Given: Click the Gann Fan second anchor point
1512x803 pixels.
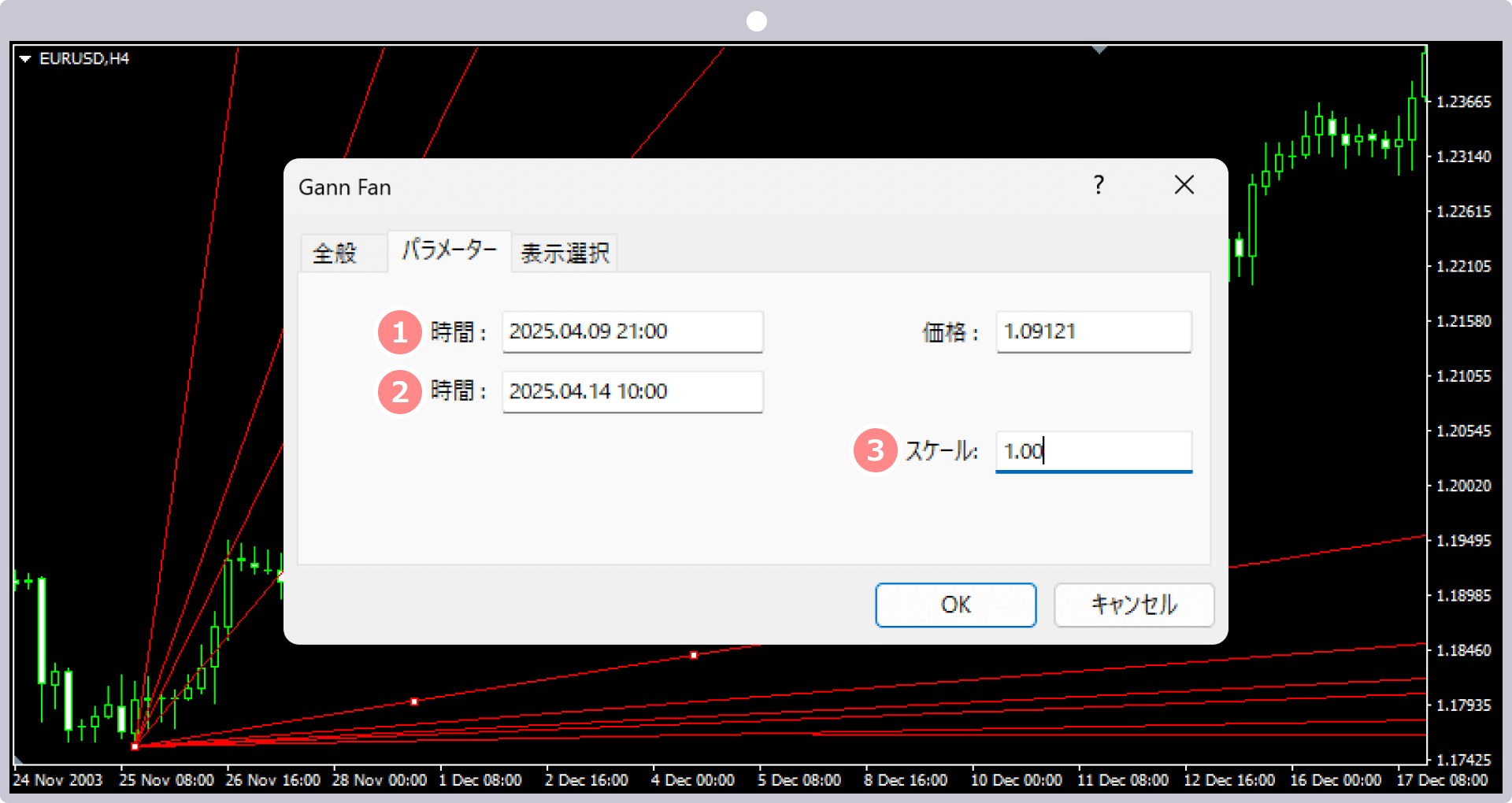Looking at the screenshot, I should tap(414, 701).
